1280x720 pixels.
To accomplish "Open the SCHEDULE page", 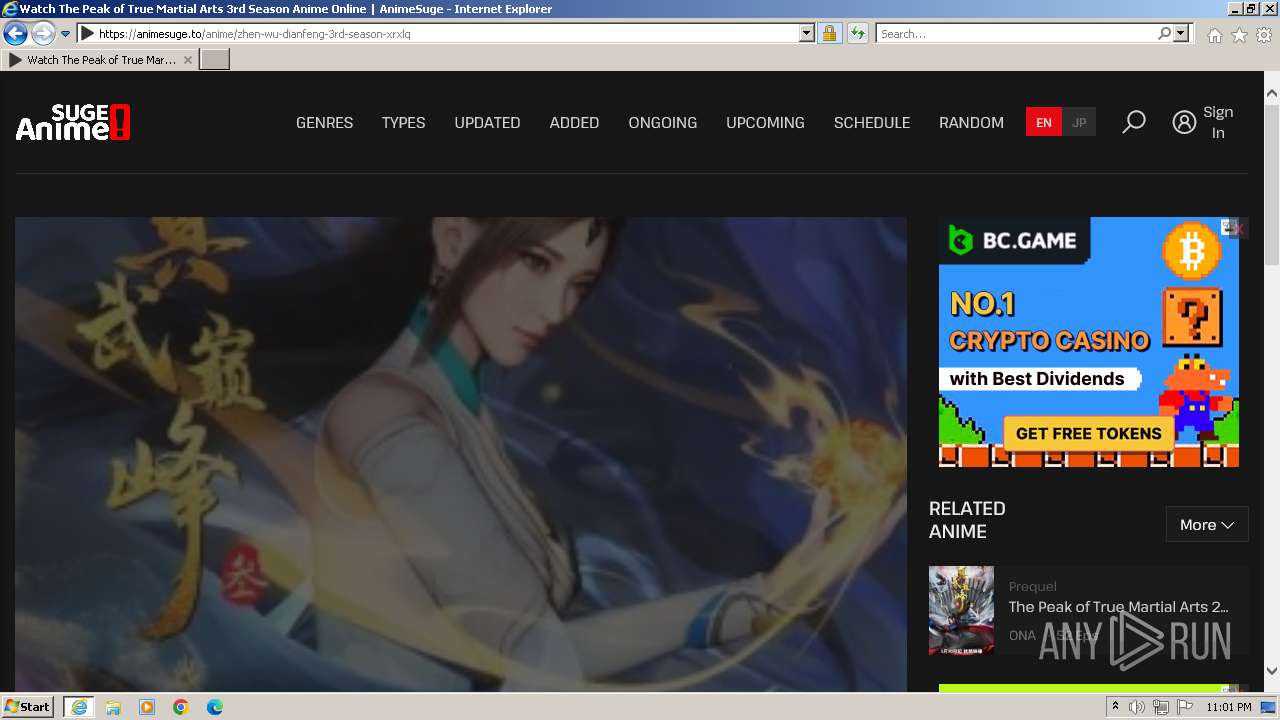I will 872,123.
